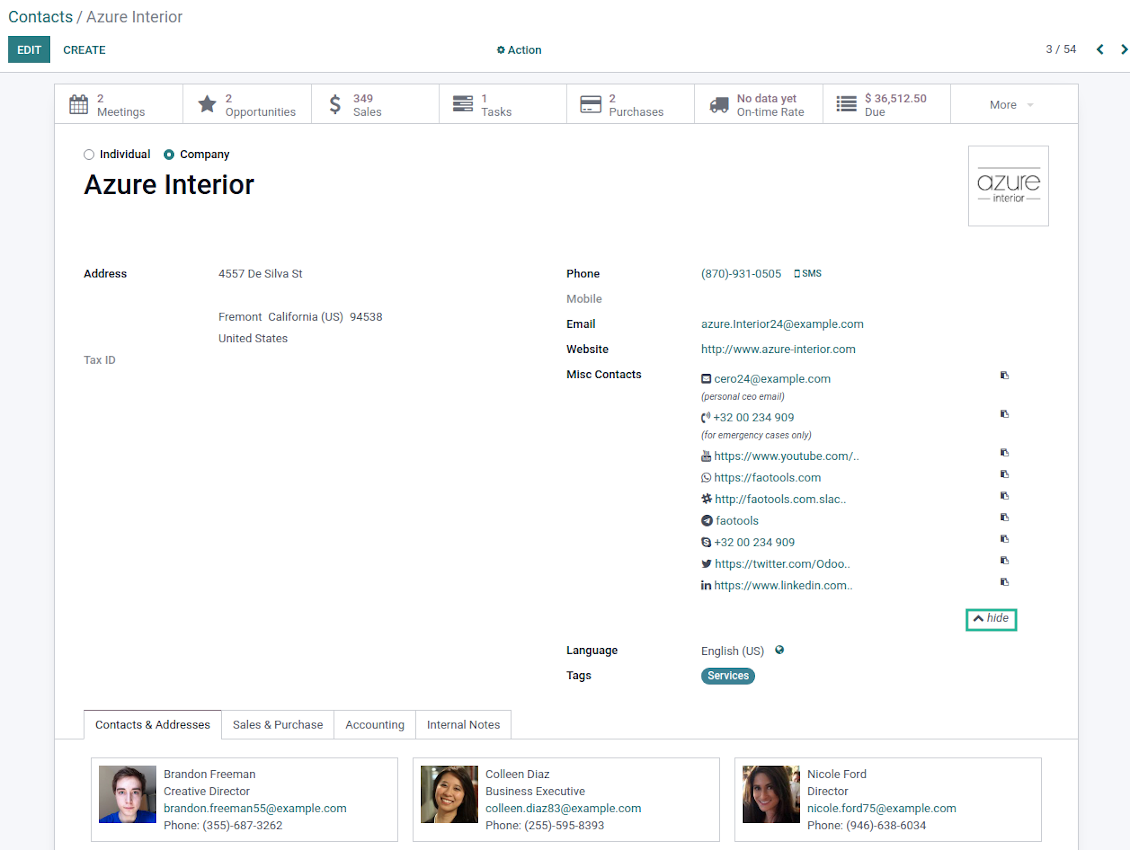Click the EDIT button

29,50
